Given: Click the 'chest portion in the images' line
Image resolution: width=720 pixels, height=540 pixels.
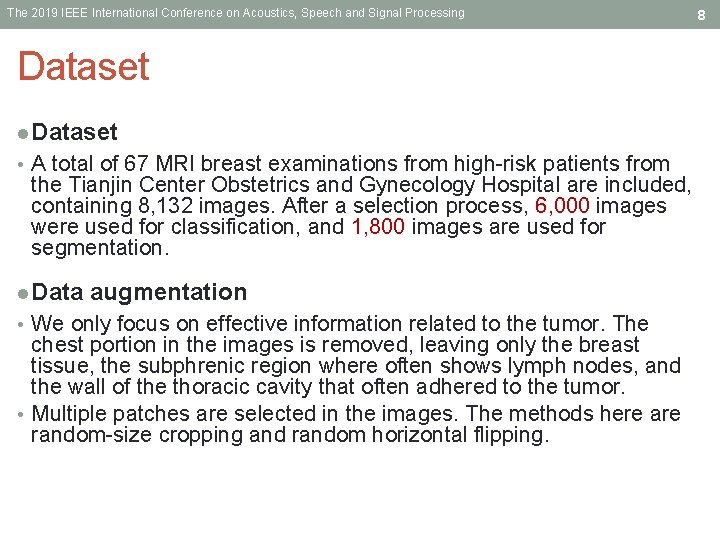Looking at the screenshot, I should tap(335, 344).
